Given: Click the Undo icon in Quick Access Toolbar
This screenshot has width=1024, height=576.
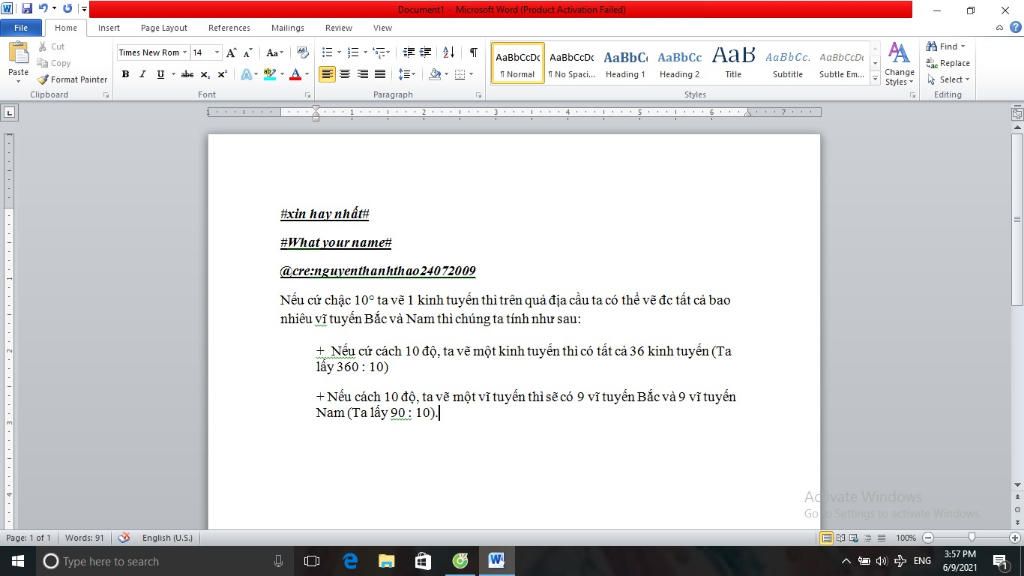Looking at the screenshot, I should [43, 9].
